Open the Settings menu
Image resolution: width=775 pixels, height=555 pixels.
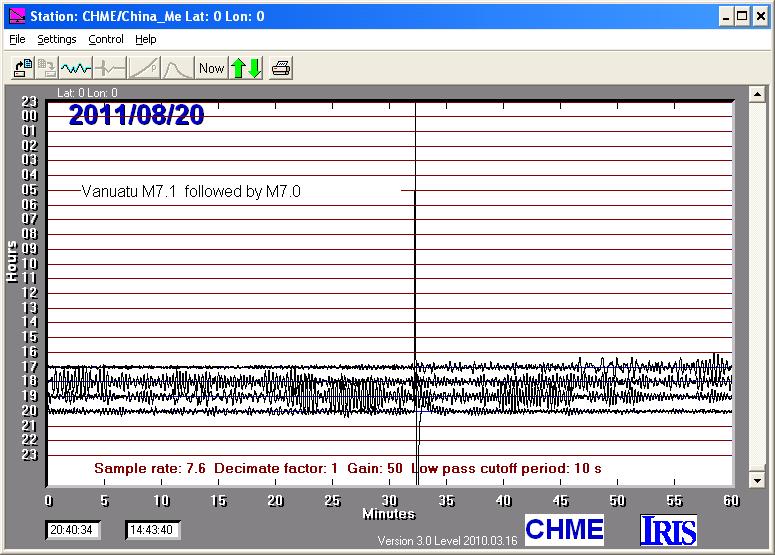point(57,40)
